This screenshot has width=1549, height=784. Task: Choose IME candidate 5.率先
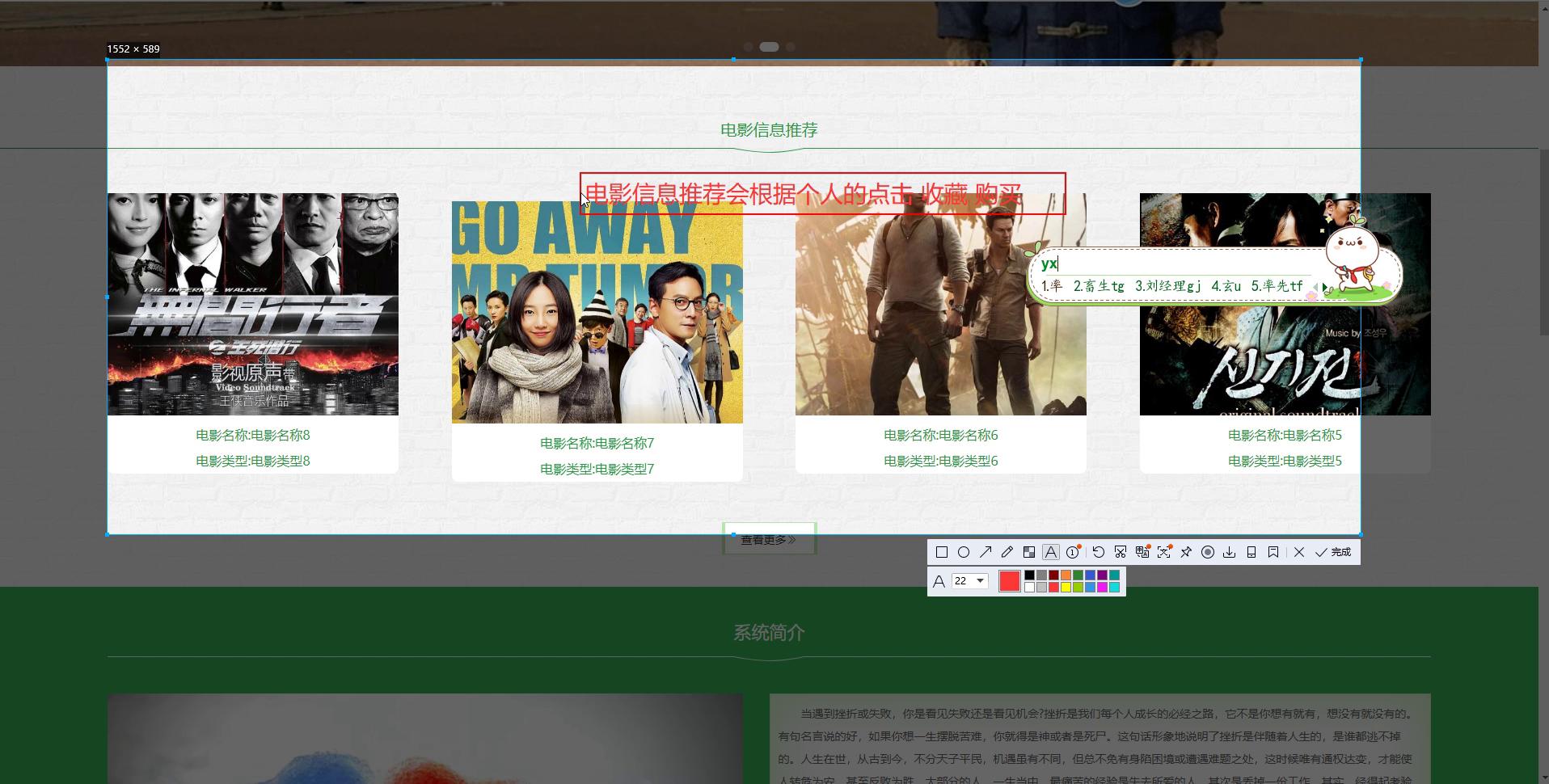pos(1277,285)
